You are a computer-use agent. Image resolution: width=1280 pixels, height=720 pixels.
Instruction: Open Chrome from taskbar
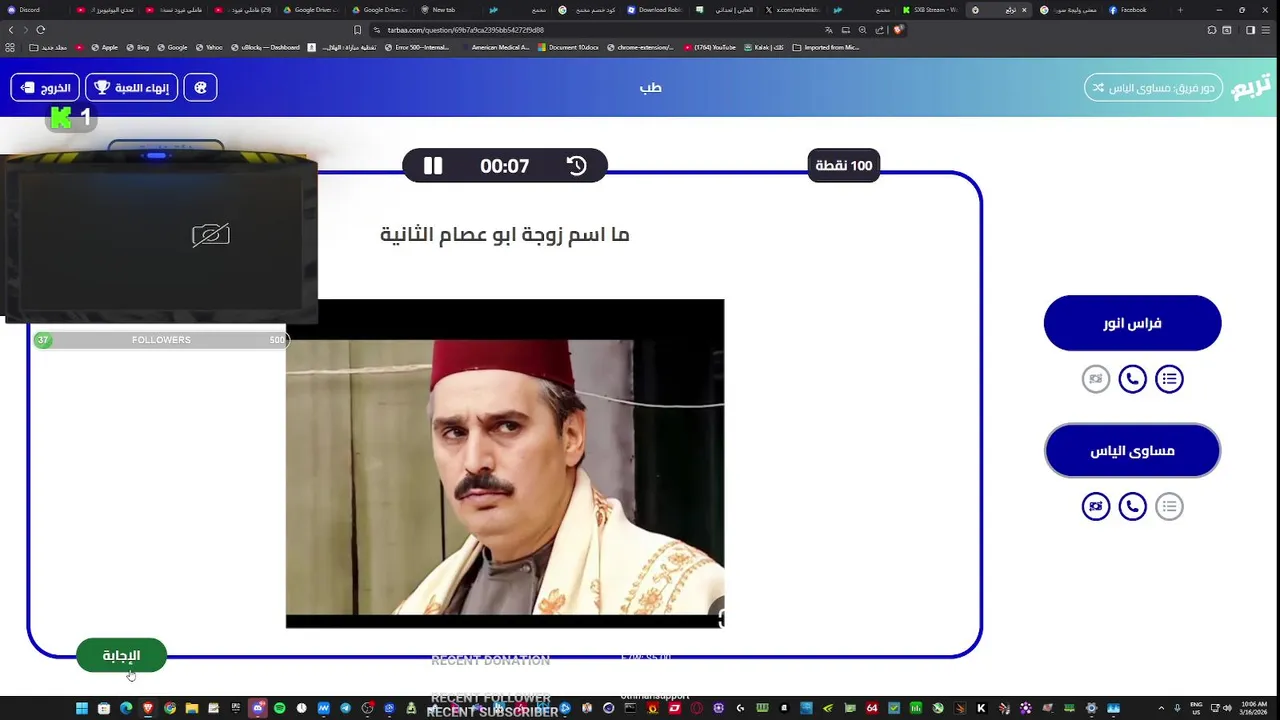170,708
